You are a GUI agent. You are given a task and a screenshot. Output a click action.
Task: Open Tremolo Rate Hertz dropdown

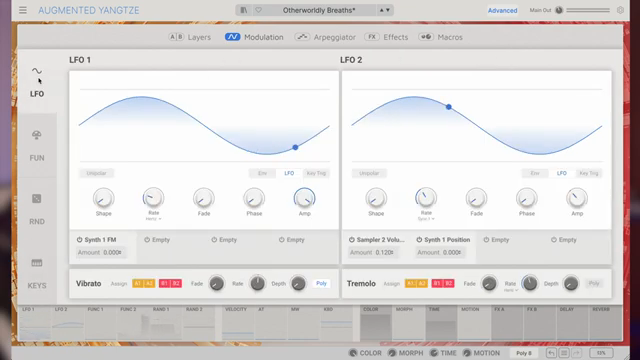click(x=511, y=290)
